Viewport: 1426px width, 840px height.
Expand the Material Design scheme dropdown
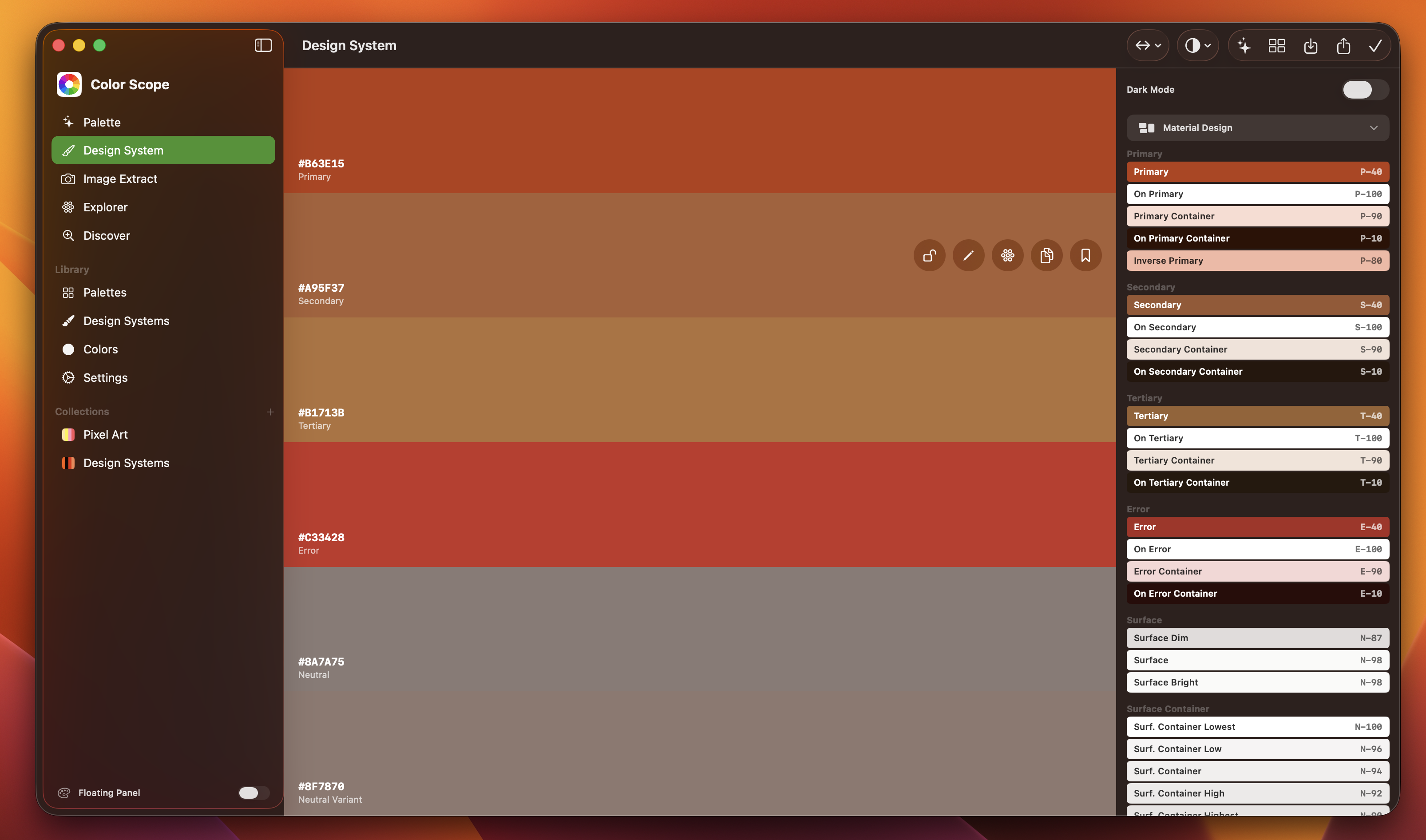[1257, 127]
